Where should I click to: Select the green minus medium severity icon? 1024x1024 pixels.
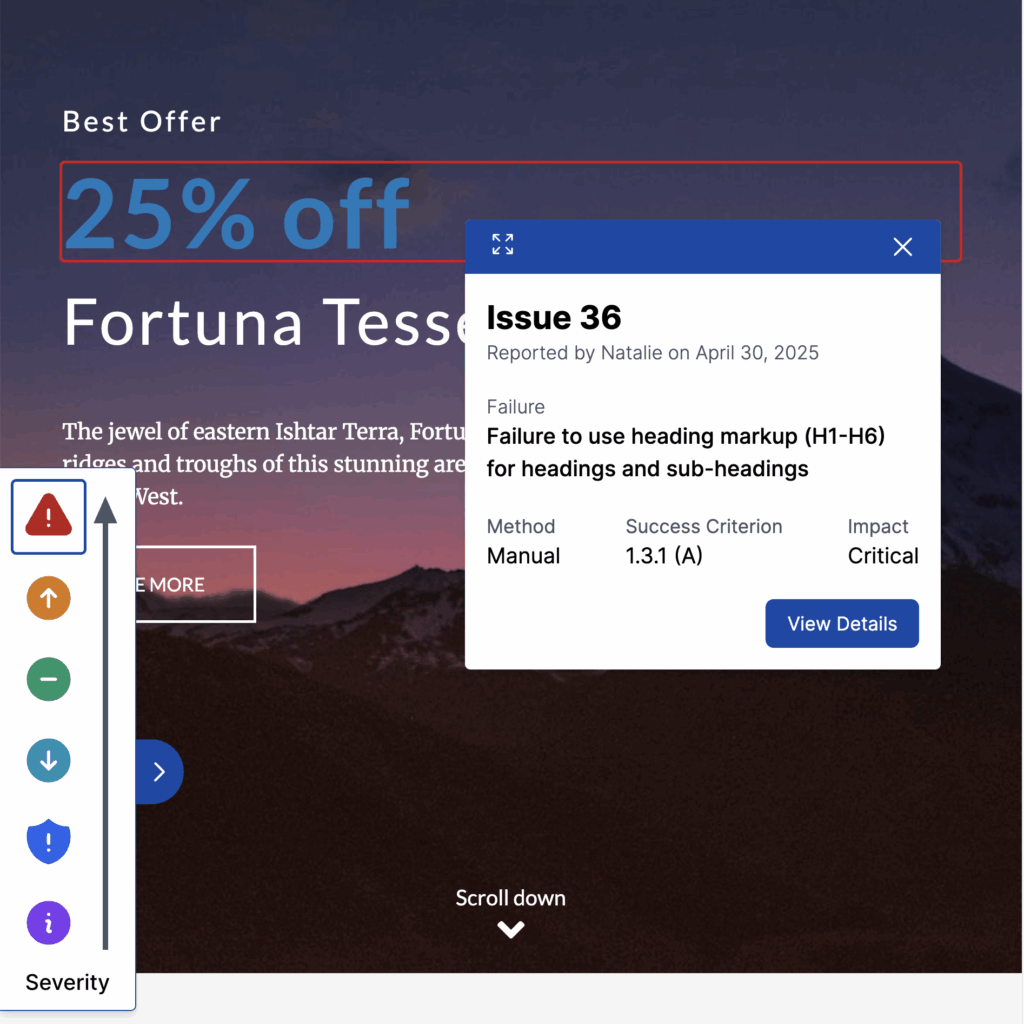(x=48, y=679)
